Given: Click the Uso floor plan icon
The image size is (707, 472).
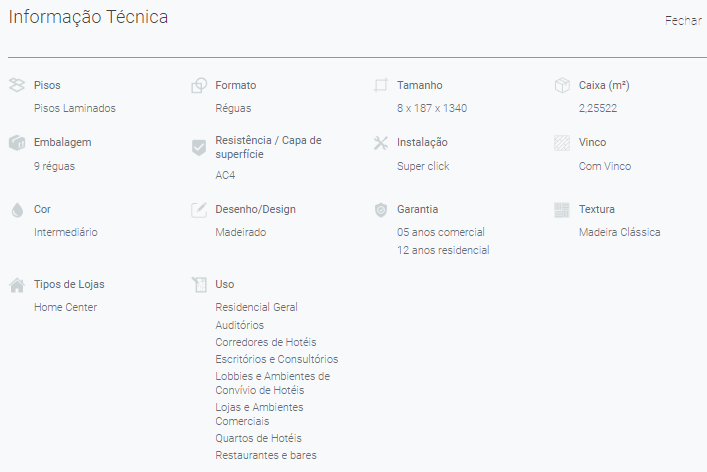Looking at the screenshot, I should tap(199, 284).
